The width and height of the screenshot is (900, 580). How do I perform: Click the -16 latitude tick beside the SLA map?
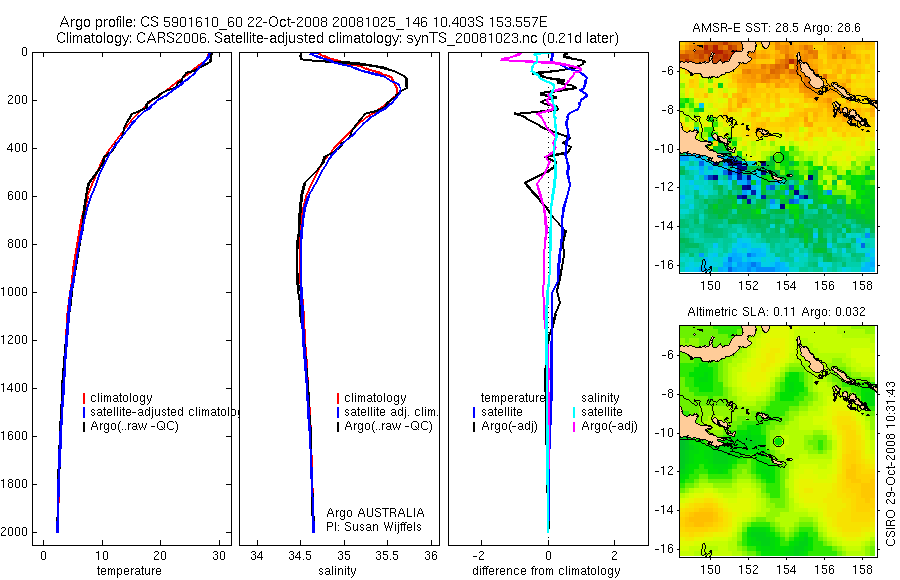pos(663,549)
